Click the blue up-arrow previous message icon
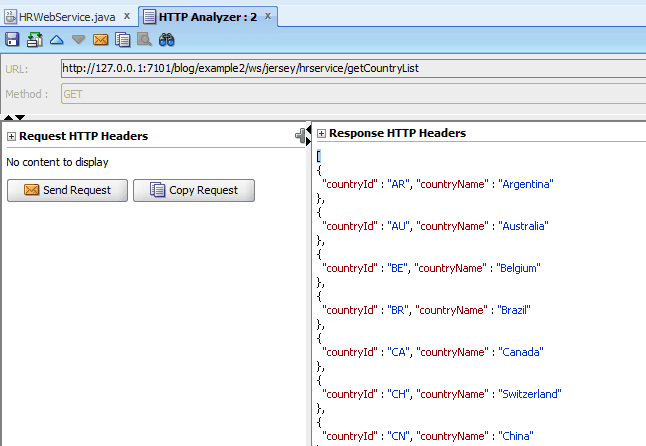The image size is (646, 446). pyautogui.click(x=56, y=40)
